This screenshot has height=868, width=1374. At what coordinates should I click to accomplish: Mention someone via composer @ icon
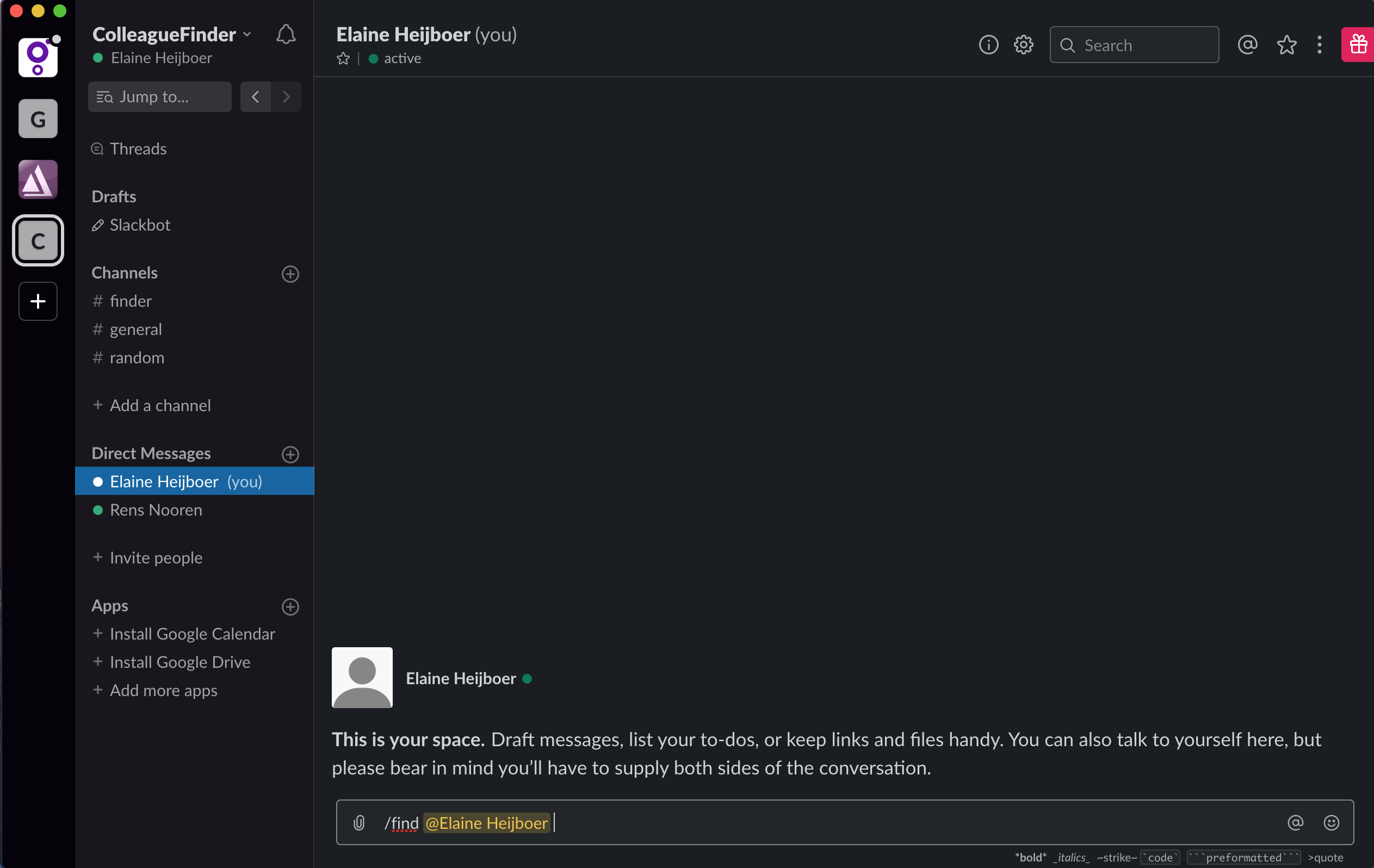click(x=1296, y=822)
